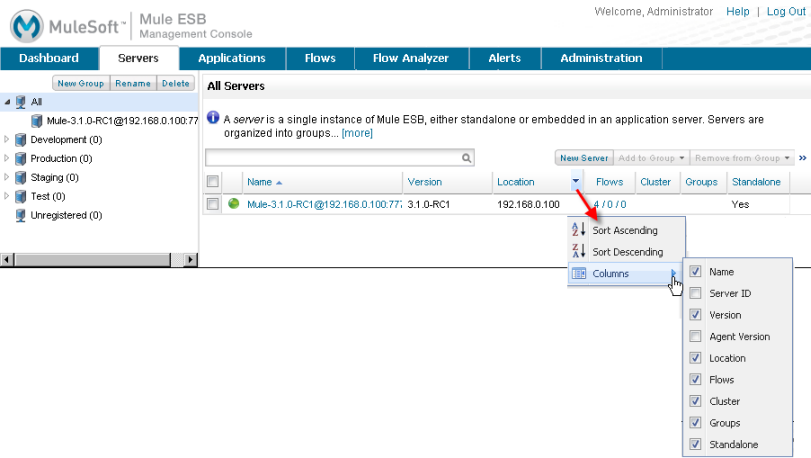Open the Flow Analyzer tab
Screen dimensions: 811x458
pos(411,58)
